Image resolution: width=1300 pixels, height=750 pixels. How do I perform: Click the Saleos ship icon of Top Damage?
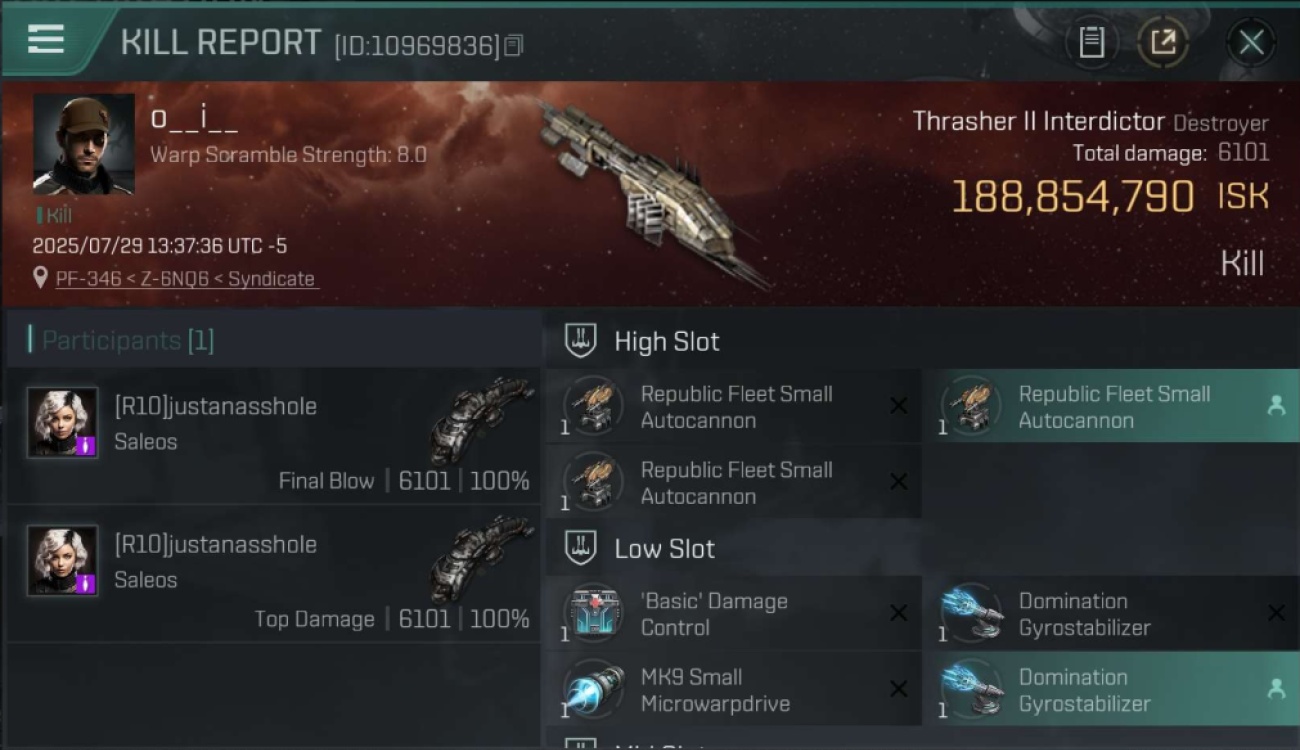pyautogui.click(x=482, y=559)
